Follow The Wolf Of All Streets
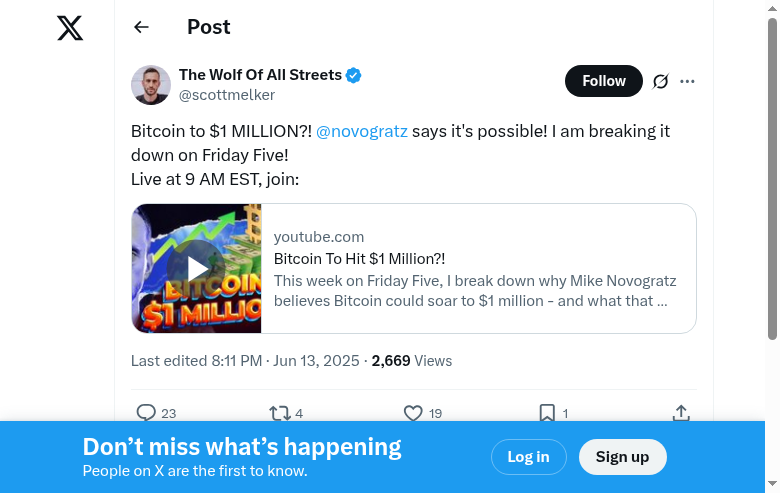The height and width of the screenshot is (493, 780). click(604, 81)
